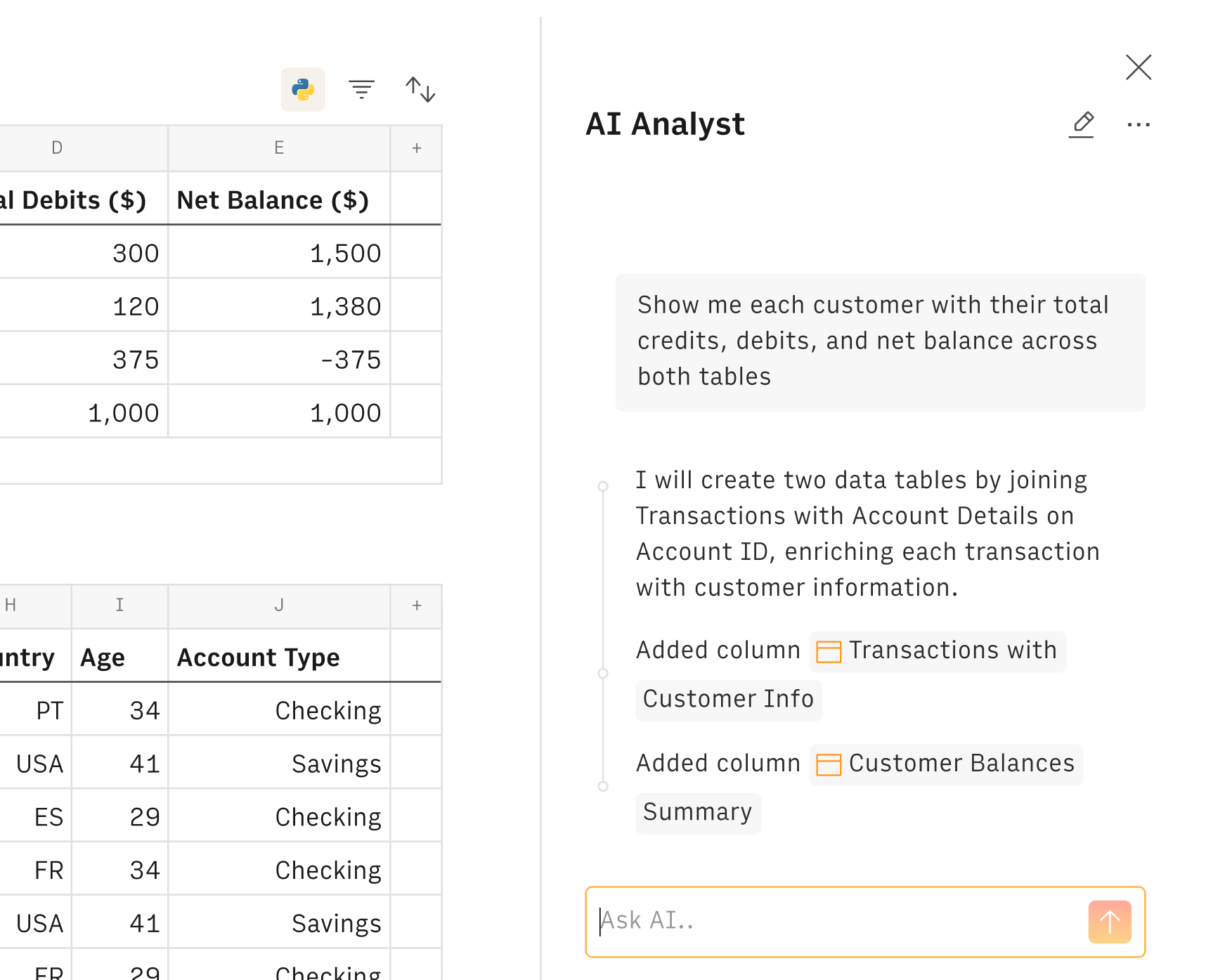The height and width of the screenshot is (980, 1206).
Task: Add column after column E
Action: point(417,148)
